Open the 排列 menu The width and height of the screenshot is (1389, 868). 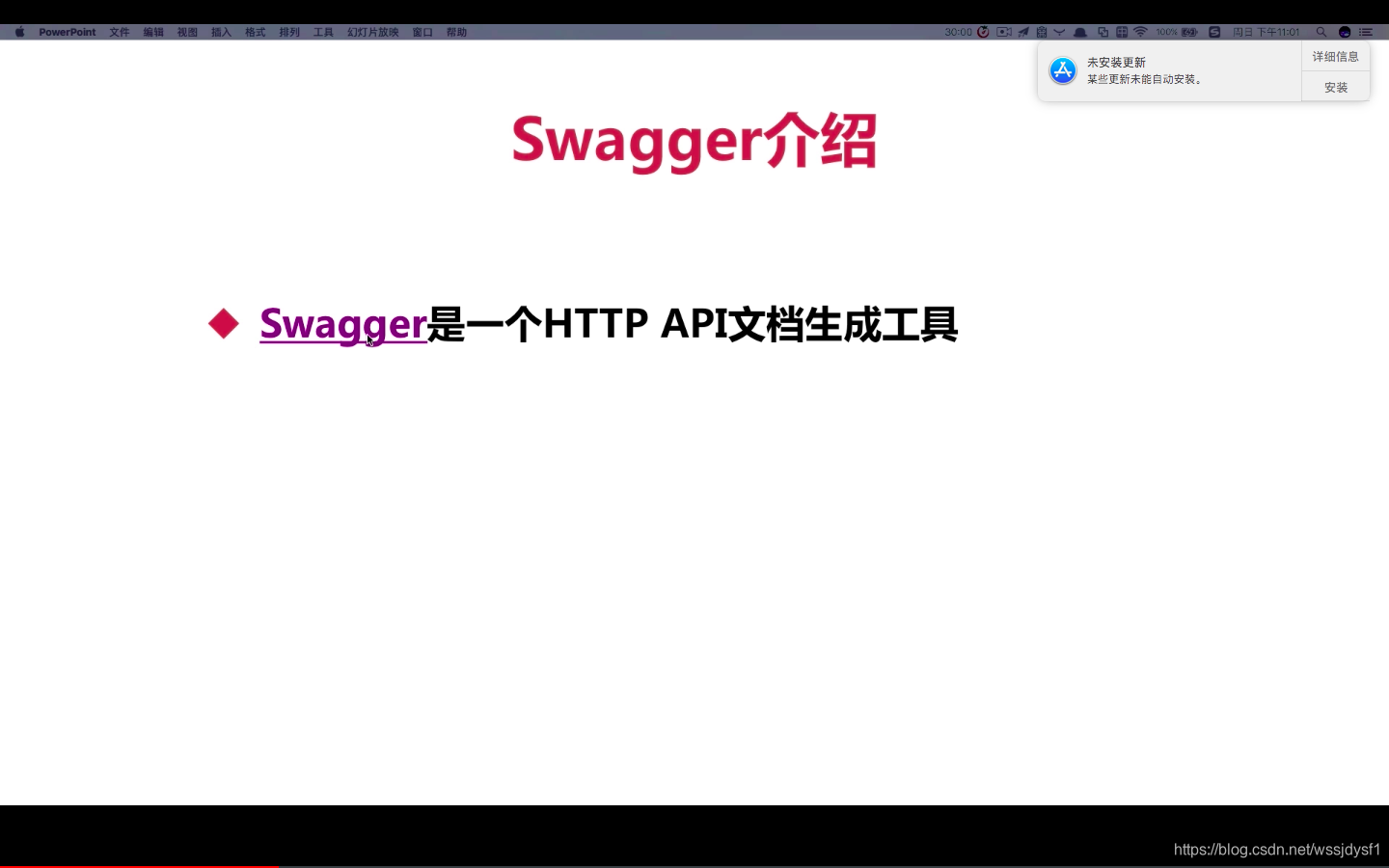pyautogui.click(x=289, y=32)
